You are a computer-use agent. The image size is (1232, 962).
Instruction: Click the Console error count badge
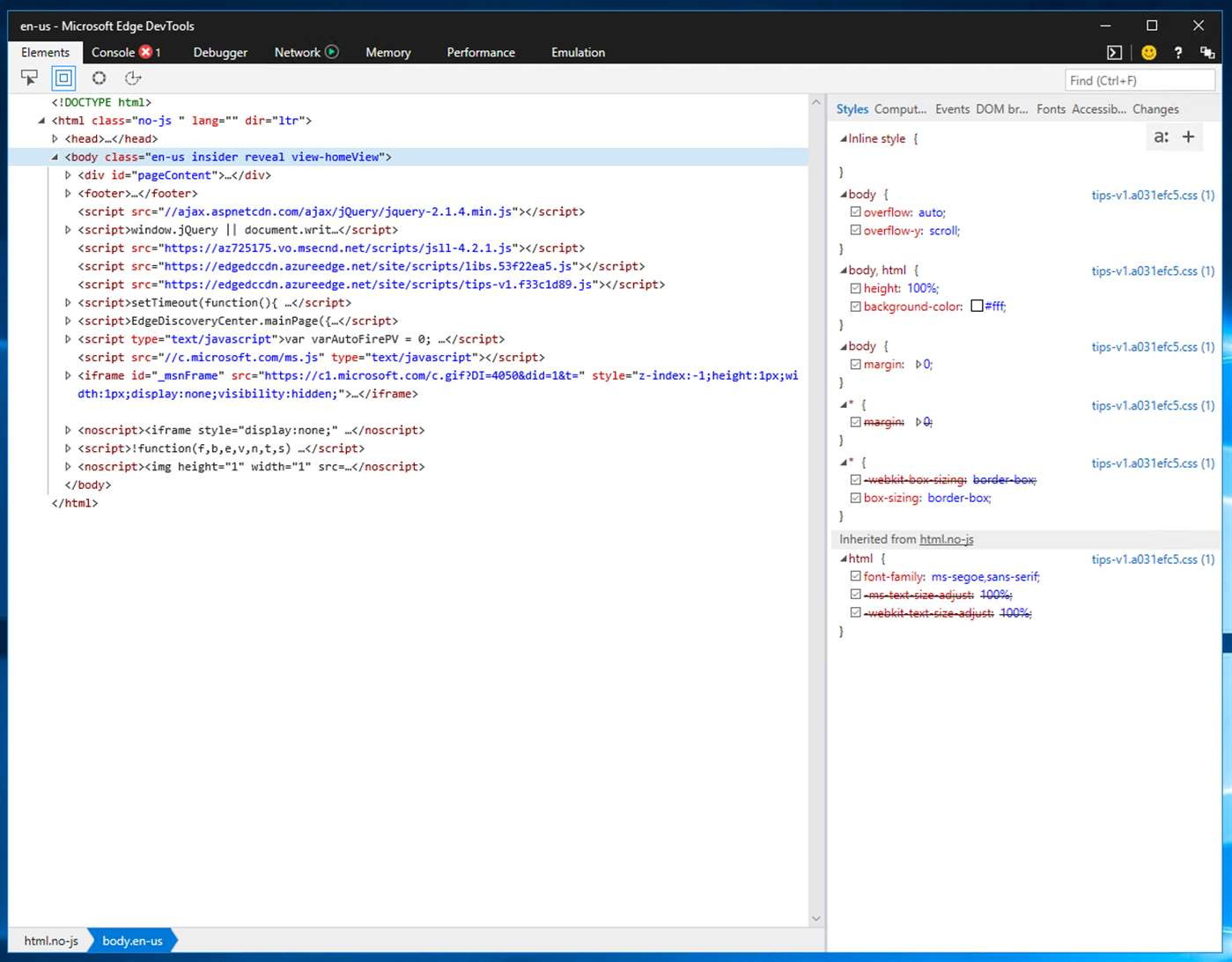pos(146,52)
